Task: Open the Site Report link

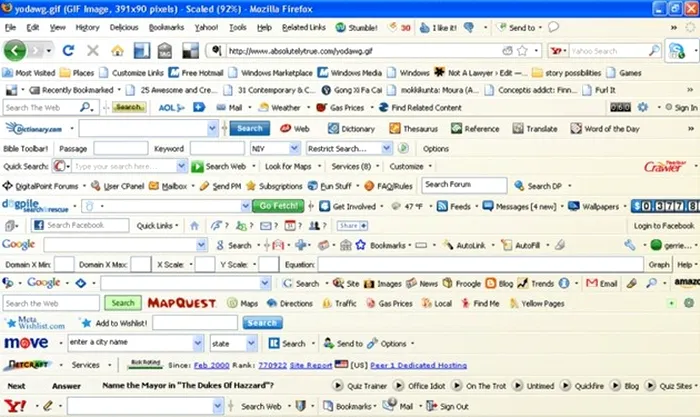Action: point(311,365)
